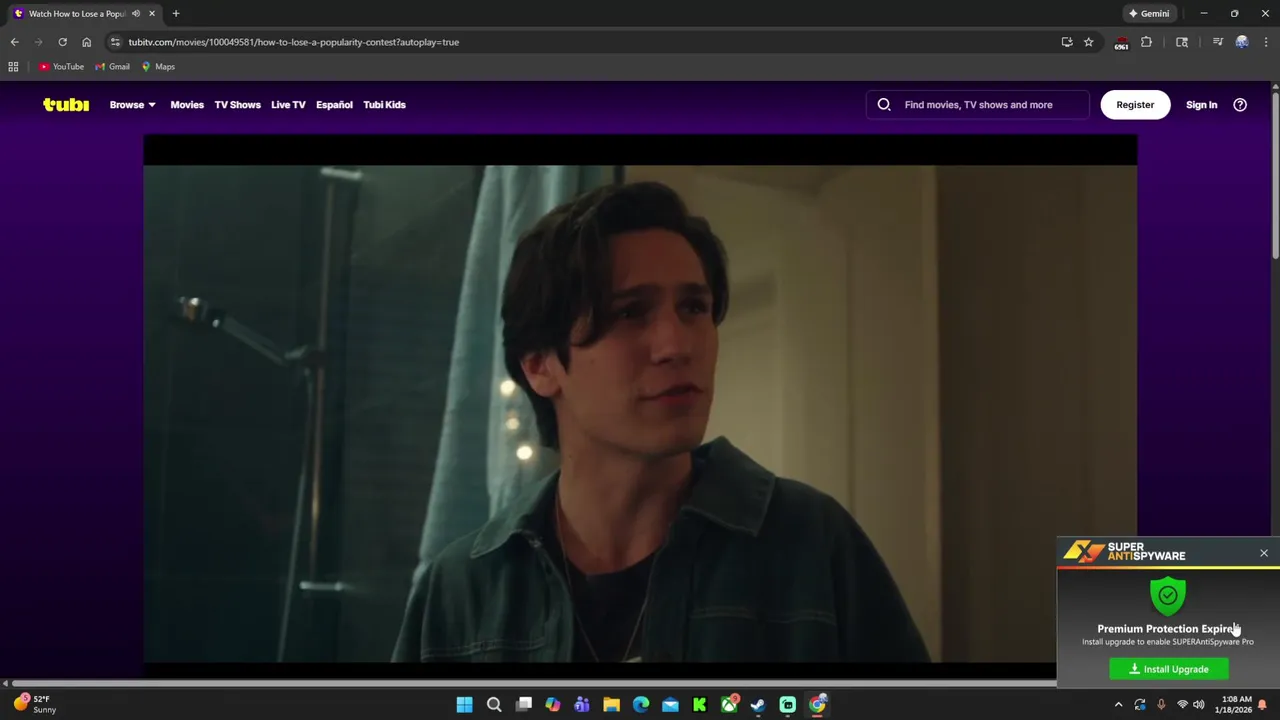Click the Chrome taskbar icon

[817, 704]
